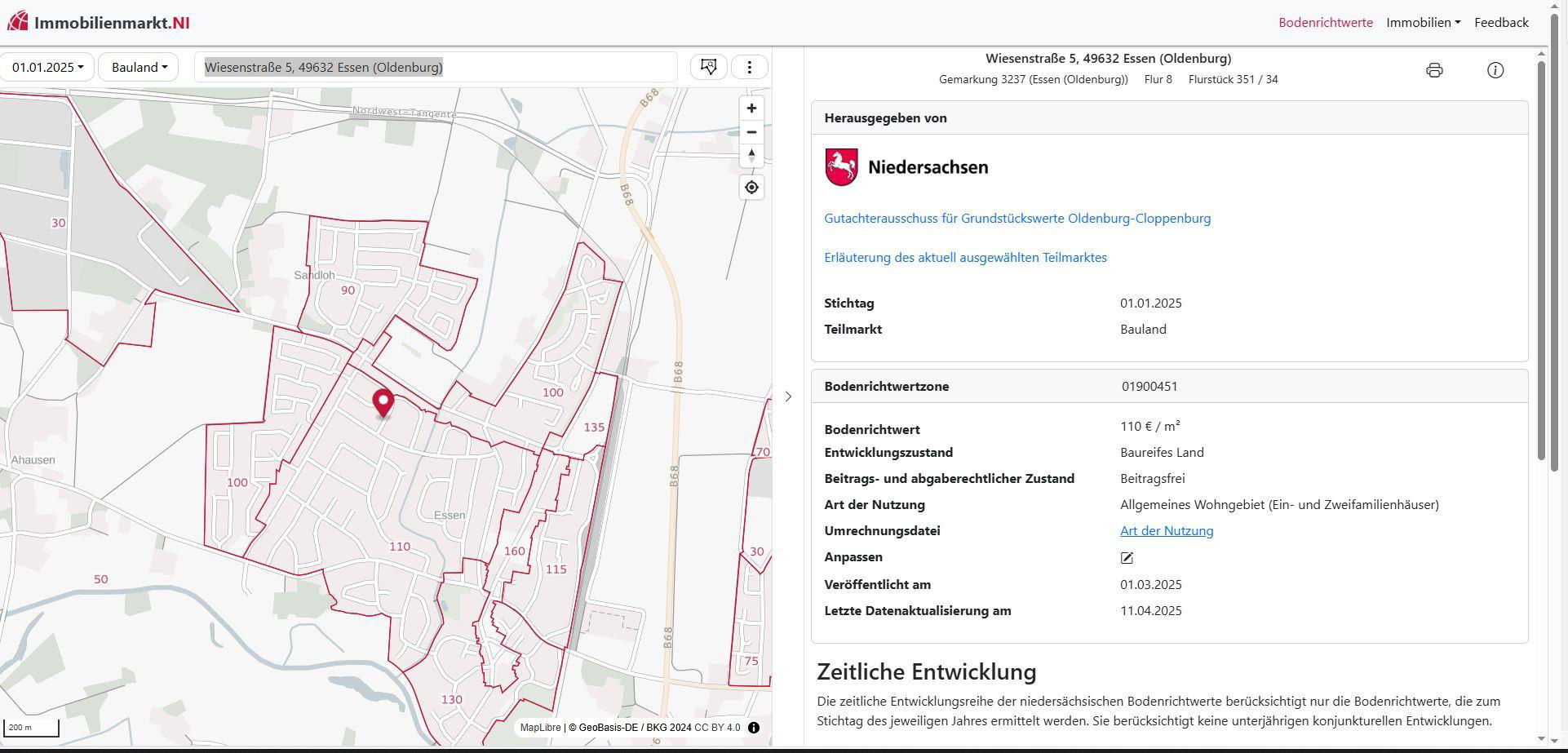Click the Essen place label on map
The image size is (1568, 753).
(x=450, y=516)
